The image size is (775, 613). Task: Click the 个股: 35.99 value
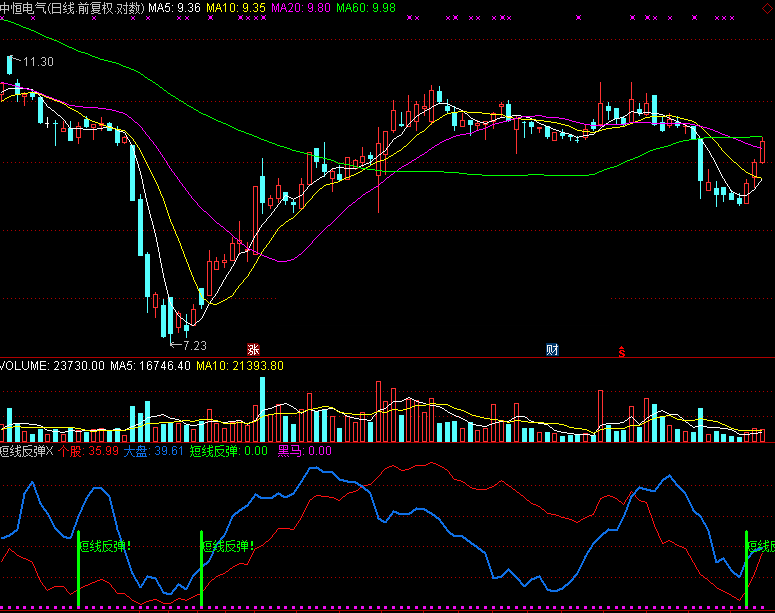(x=88, y=451)
